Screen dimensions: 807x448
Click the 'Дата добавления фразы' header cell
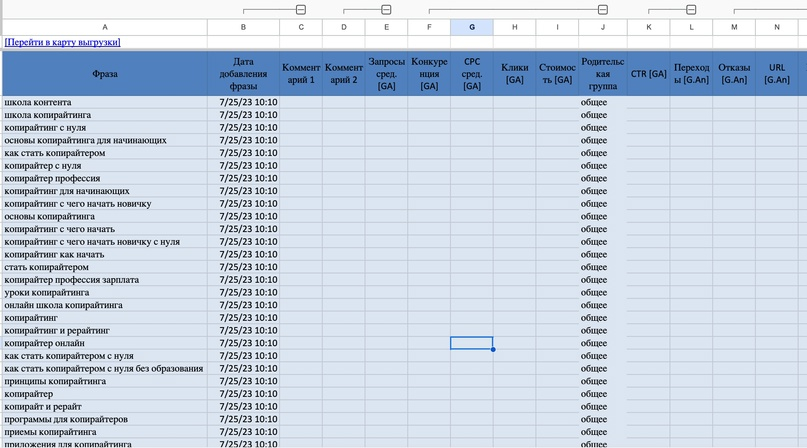pos(243,73)
